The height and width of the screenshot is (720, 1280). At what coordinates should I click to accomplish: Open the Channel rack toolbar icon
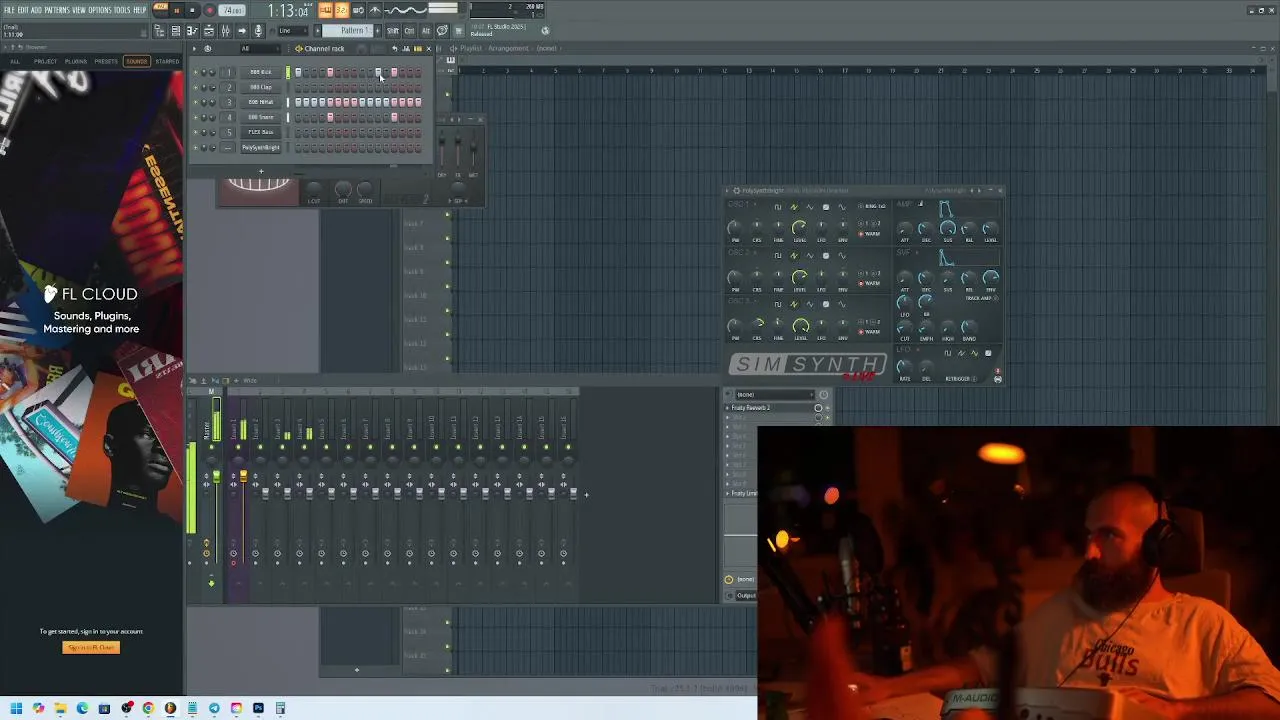(x=209, y=31)
